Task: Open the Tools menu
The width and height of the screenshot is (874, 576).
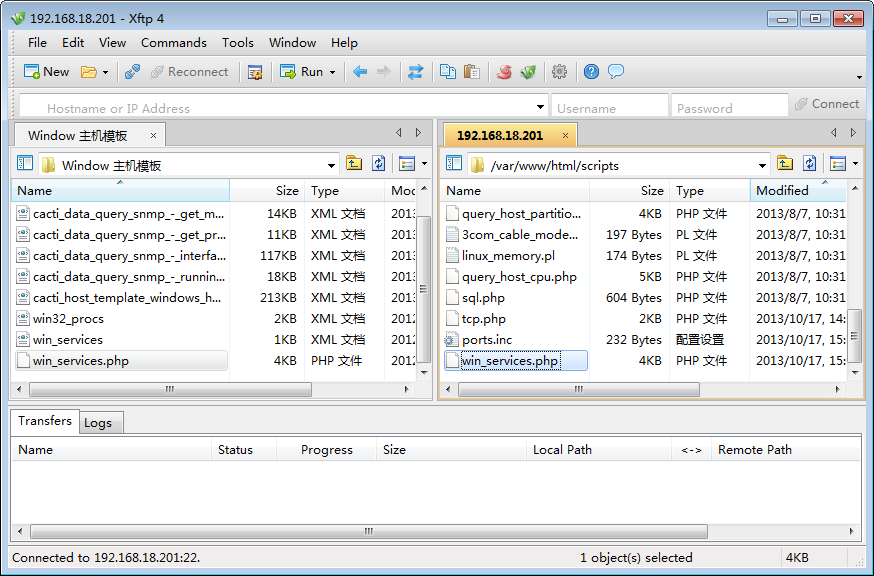Action: (x=238, y=43)
